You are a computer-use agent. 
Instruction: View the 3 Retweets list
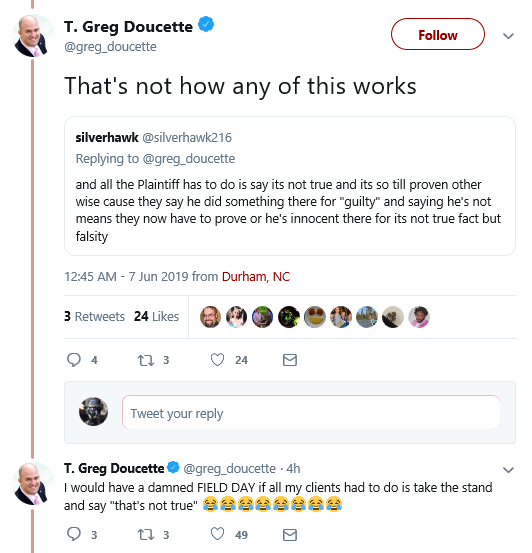pos(94,316)
